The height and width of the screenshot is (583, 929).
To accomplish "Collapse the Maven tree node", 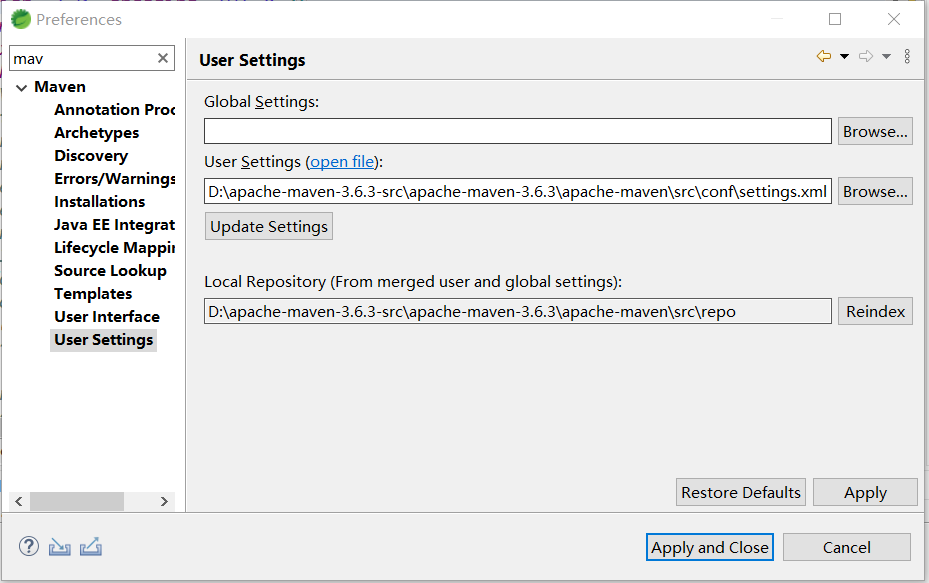I will (21, 88).
